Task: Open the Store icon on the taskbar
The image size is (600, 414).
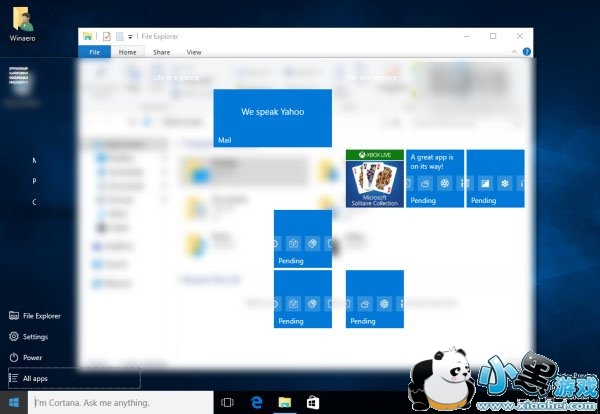Action: coord(312,403)
